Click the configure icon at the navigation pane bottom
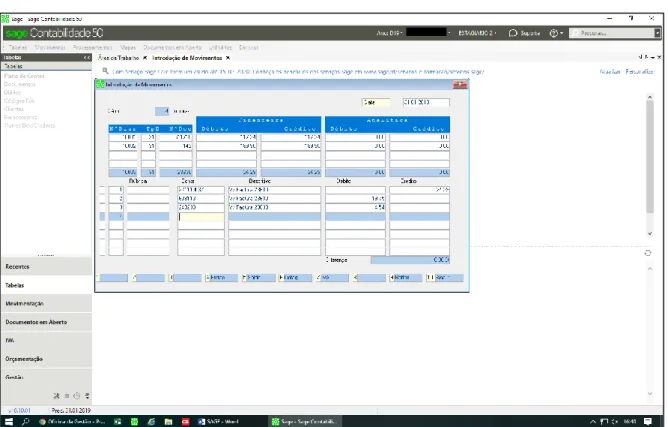The height and width of the screenshot is (427, 668). pyautogui.click(x=57, y=396)
